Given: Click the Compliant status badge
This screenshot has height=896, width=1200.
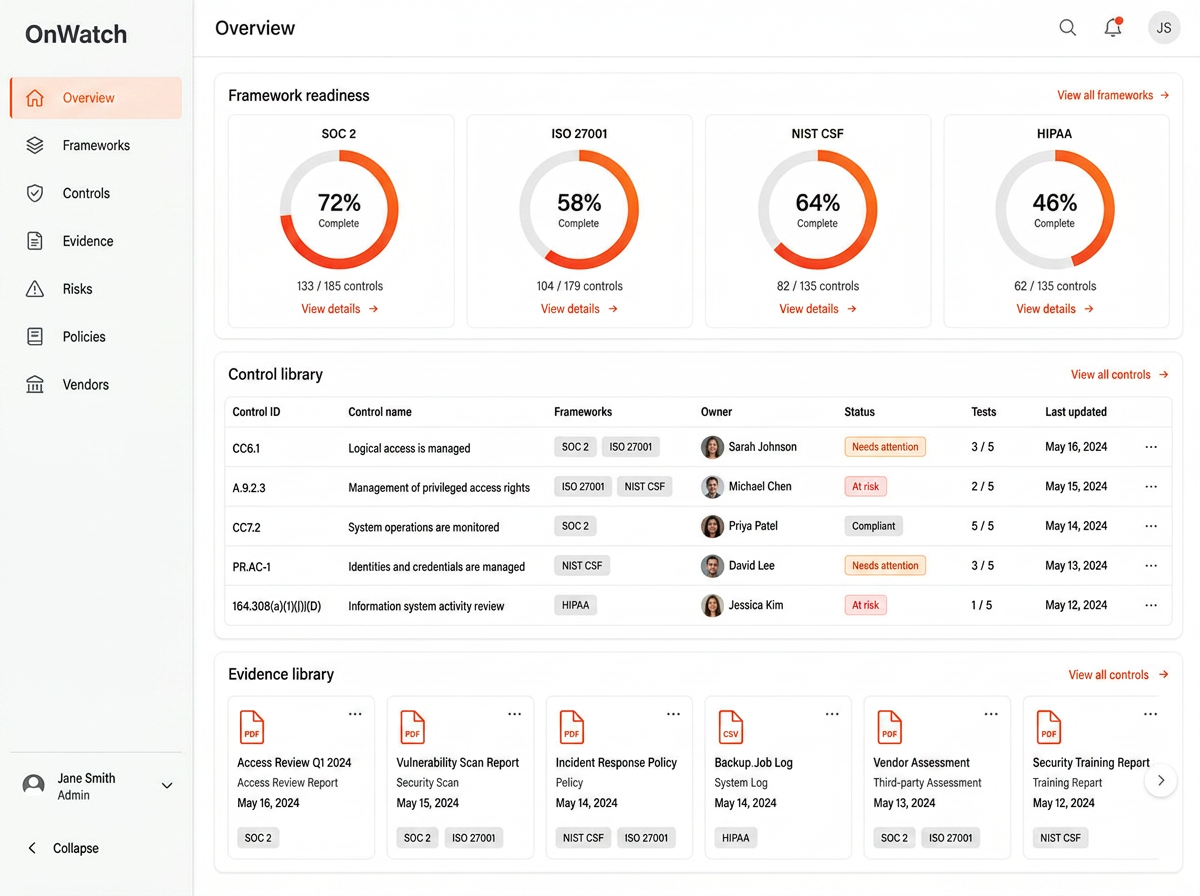Looking at the screenshot, I should click(x=874, y=526).
